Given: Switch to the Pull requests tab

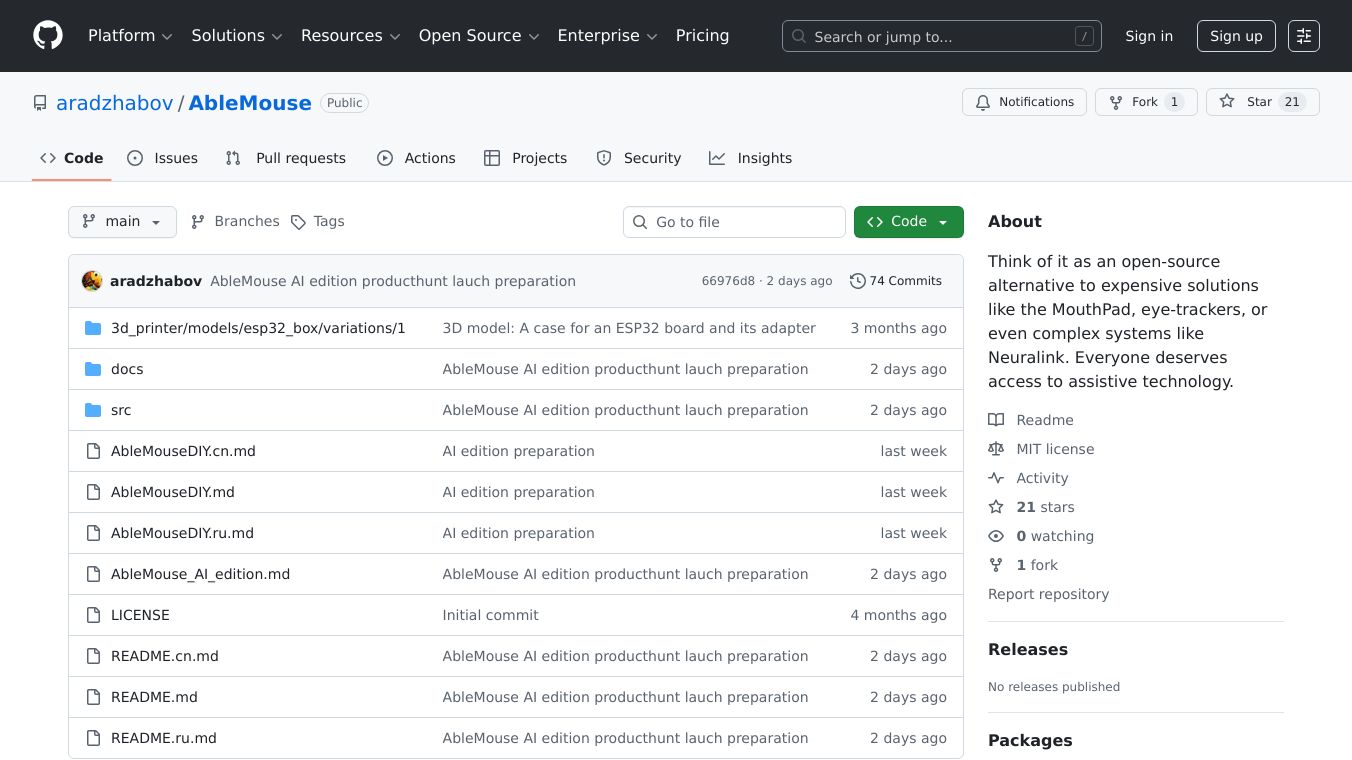Looking at the screenshot, I should pos(286,158).
